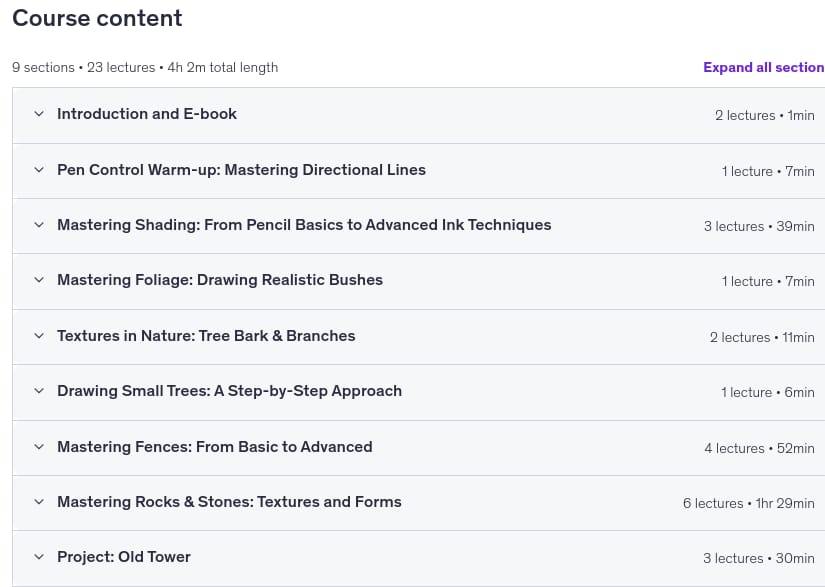Image resolution: width=825 pixels, height=587 pixels.
Task: Click the '2 lectures • 11min' label
Action: pos(762,337)
